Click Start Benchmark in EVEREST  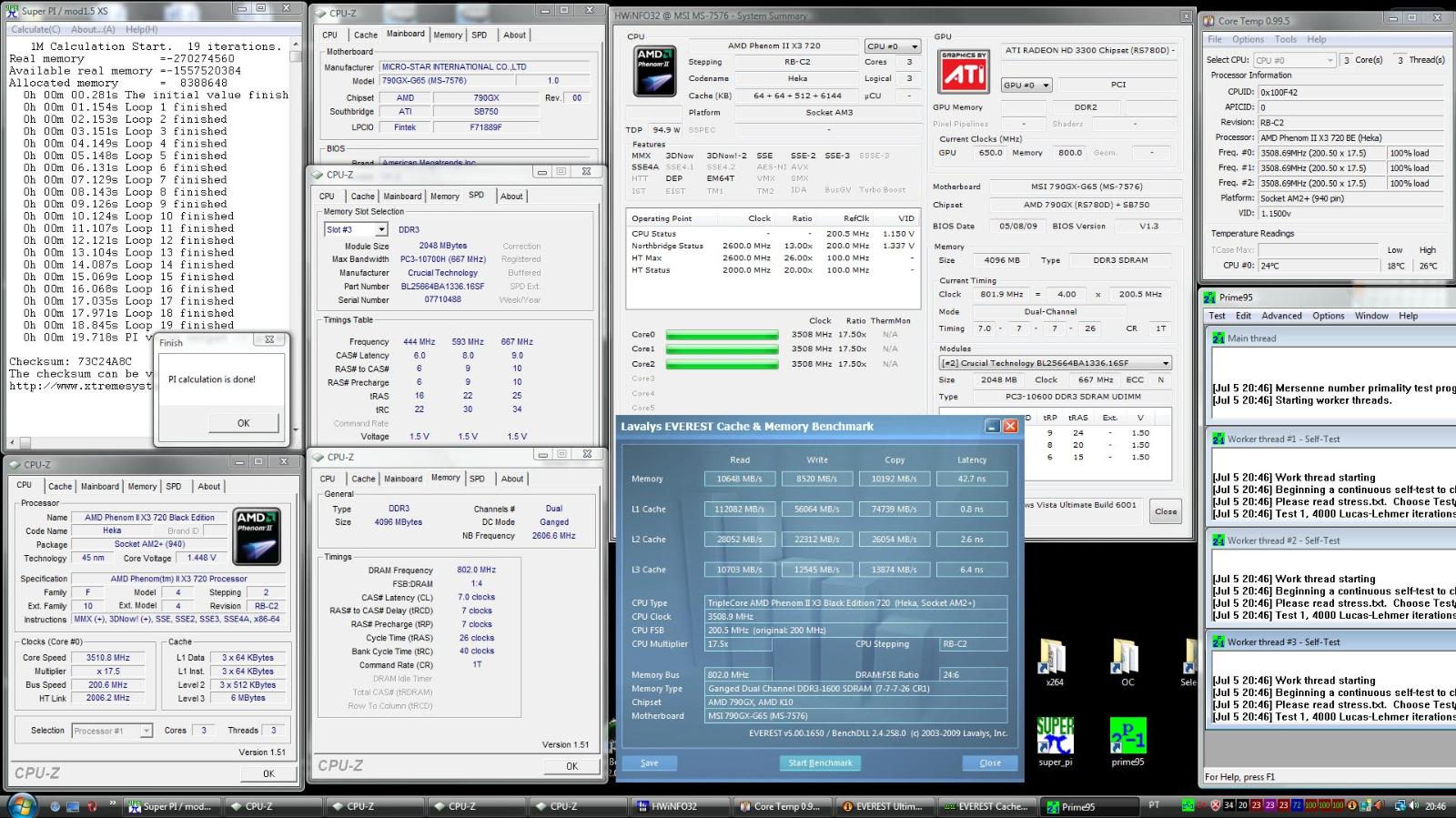tap(820, 762)
